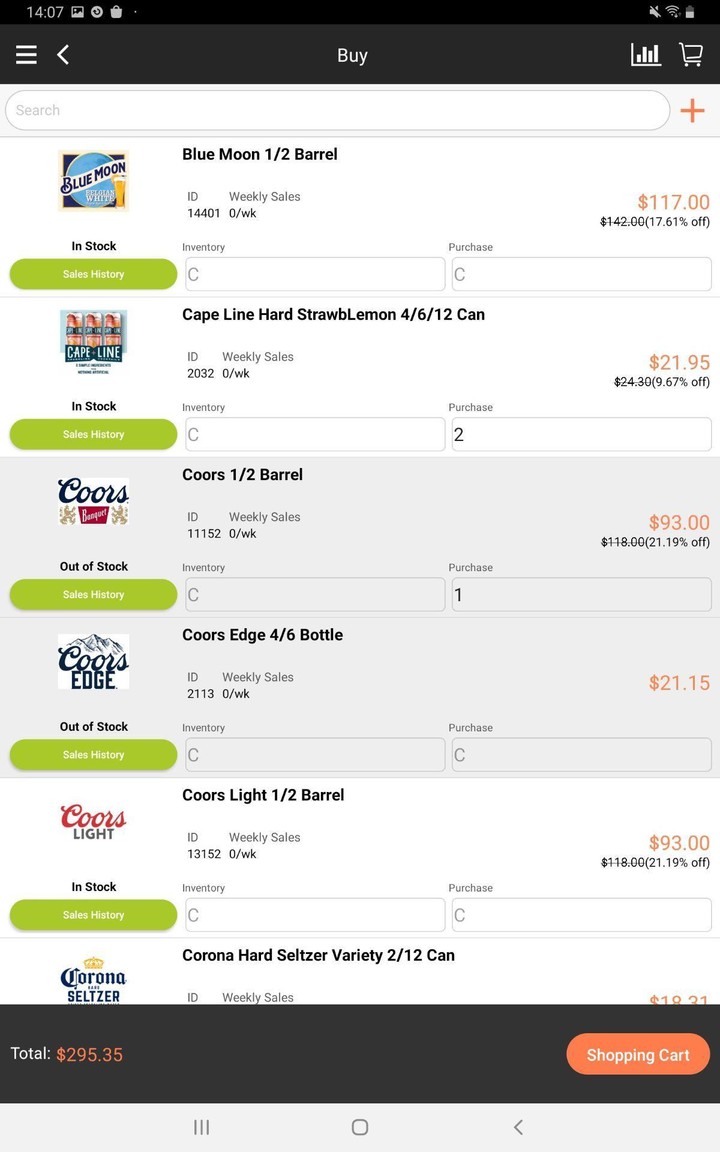View Sales History for Coors Edge
This screenshot has height=1152, width=720.
93,755
